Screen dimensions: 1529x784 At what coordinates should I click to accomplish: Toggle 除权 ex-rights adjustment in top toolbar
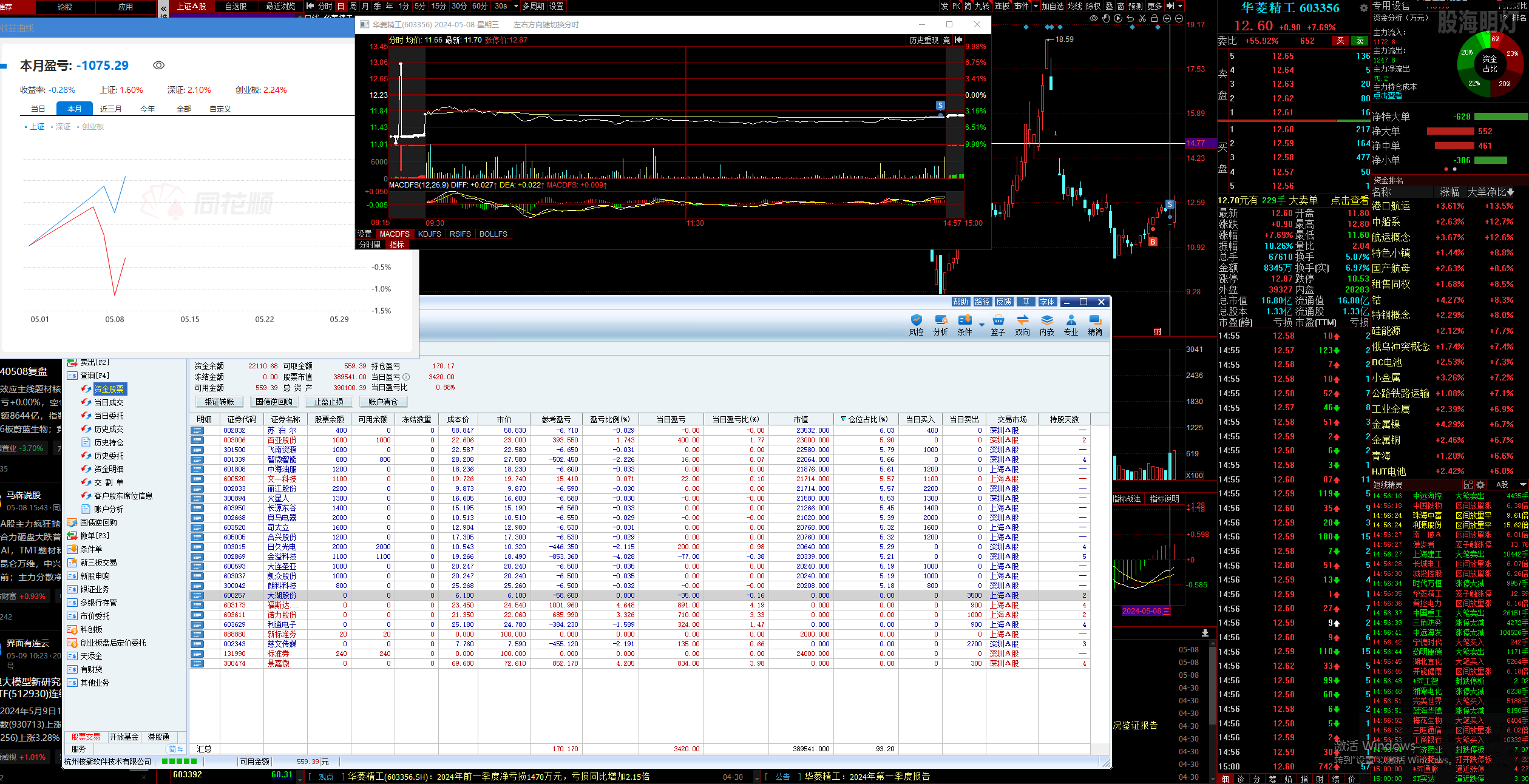(x=1093, y=6)
